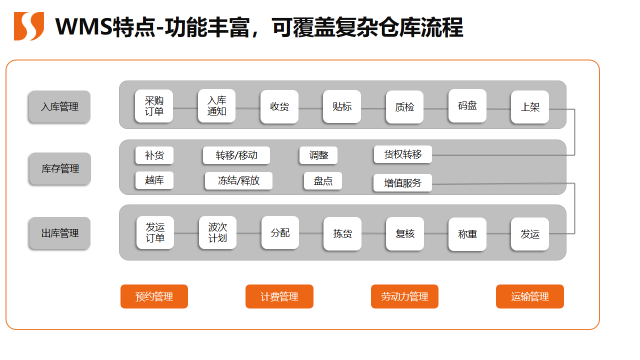The width and height of the screenshot is (640, 360).
Task: Select the 称重 step box
Action: click(x=467, y=234)
